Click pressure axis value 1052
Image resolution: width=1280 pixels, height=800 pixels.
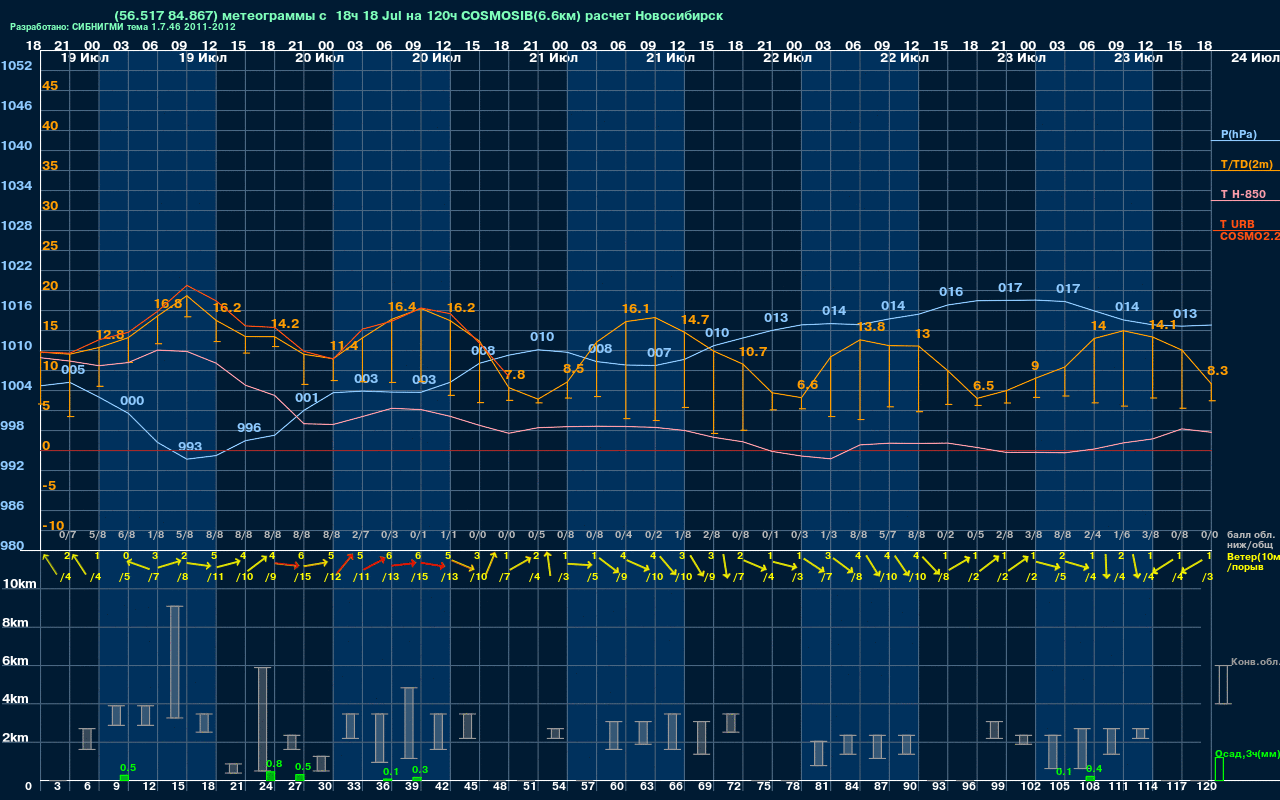(16, 66)
